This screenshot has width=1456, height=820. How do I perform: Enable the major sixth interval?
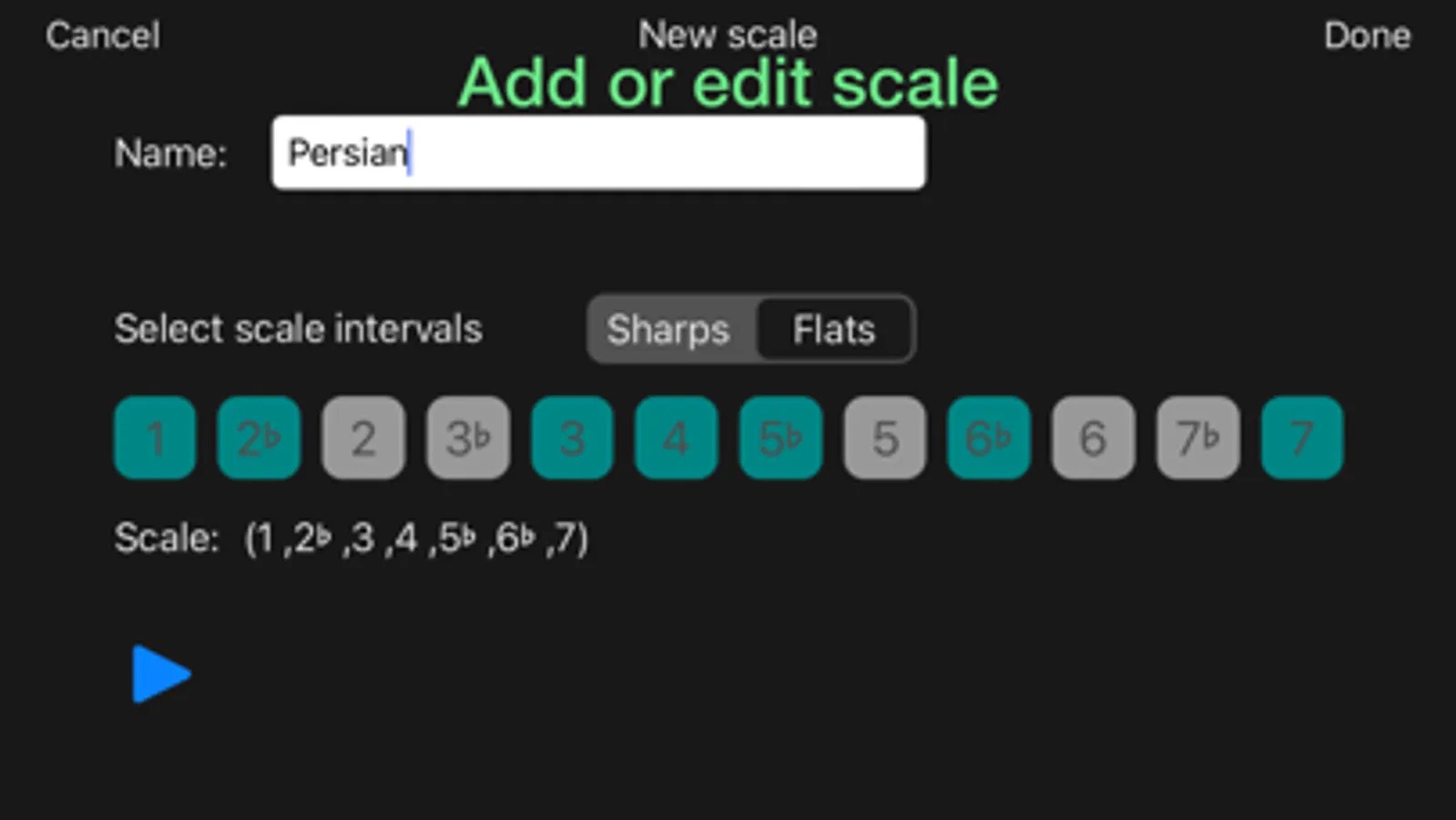click(1093, 437)
